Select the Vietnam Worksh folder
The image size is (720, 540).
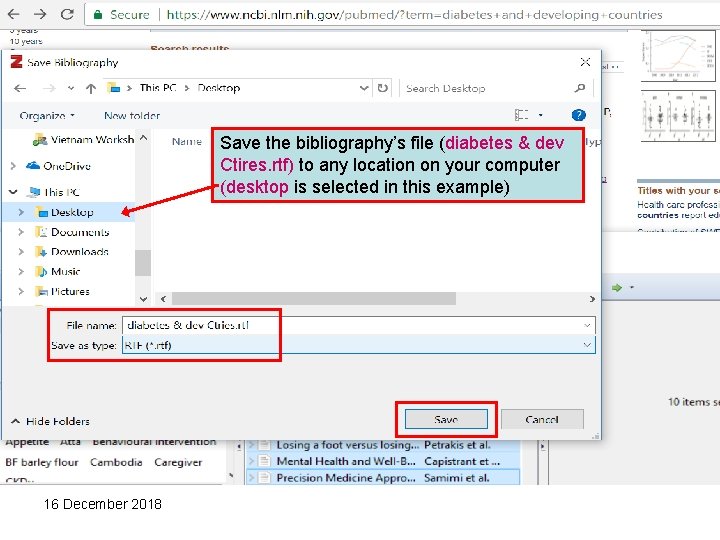pos(84,140)
